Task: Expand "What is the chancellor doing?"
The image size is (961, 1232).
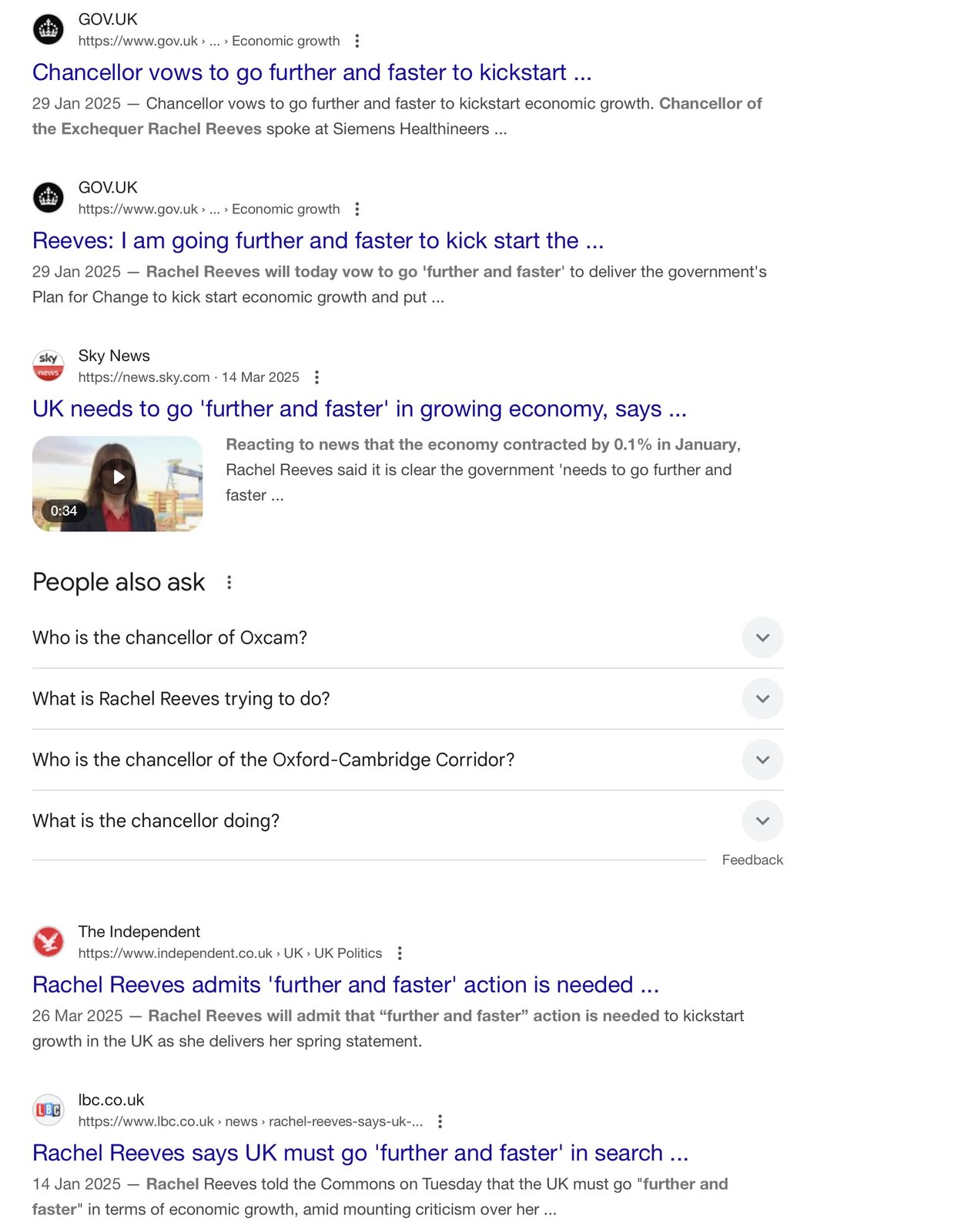Action: tap(762, 821)
